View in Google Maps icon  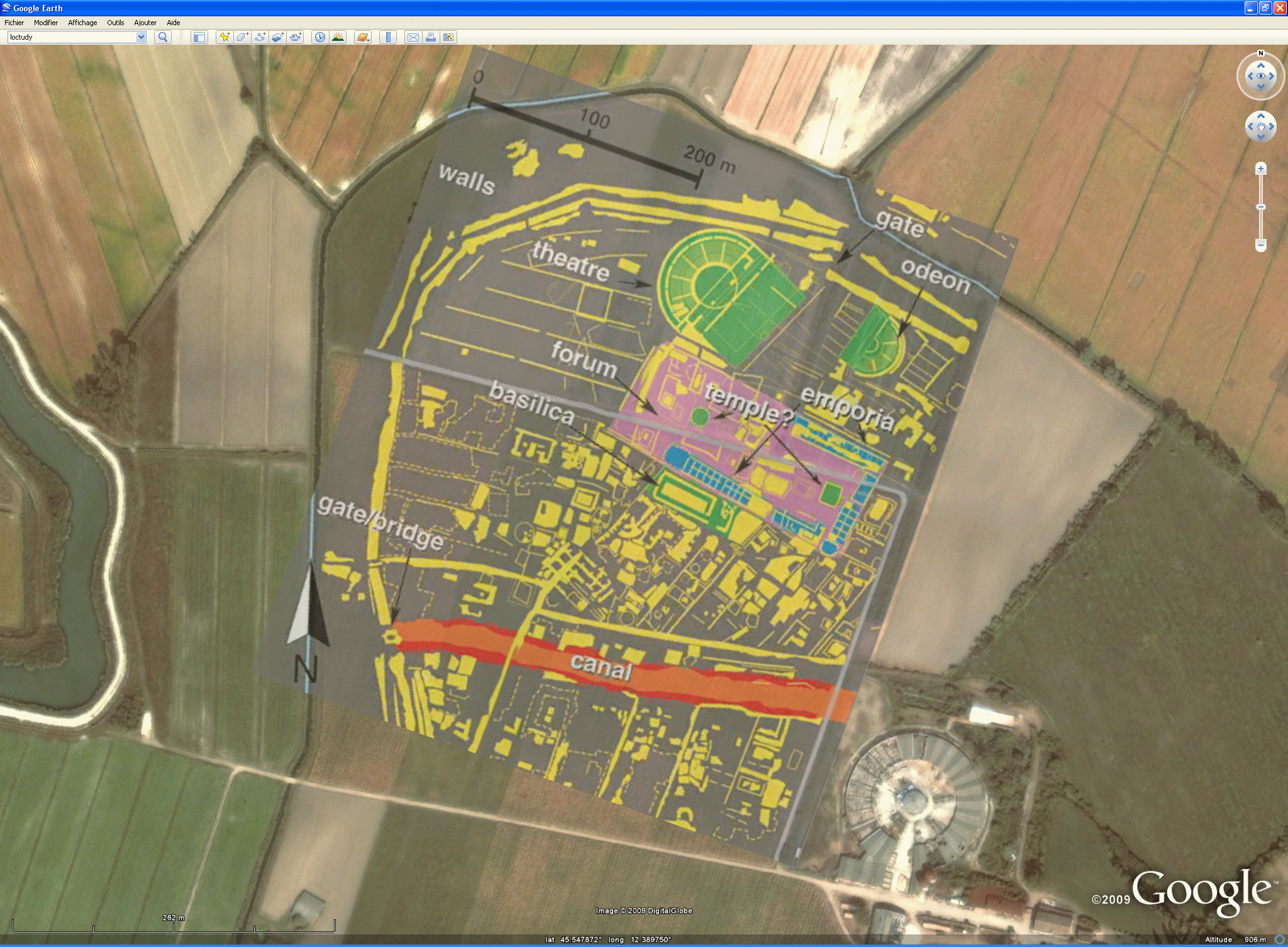[448, 37]
